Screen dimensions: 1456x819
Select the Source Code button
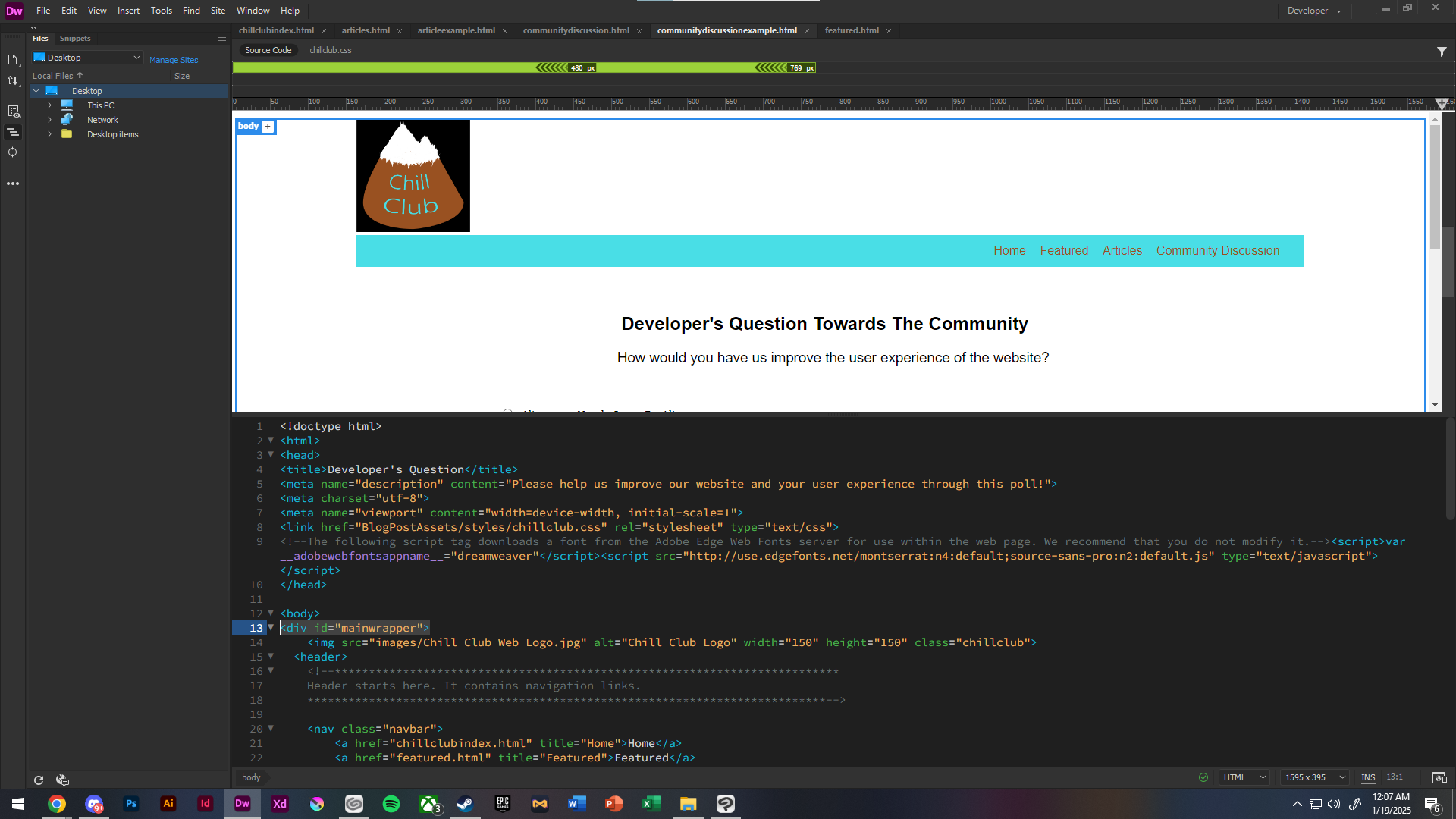point(268,50)
